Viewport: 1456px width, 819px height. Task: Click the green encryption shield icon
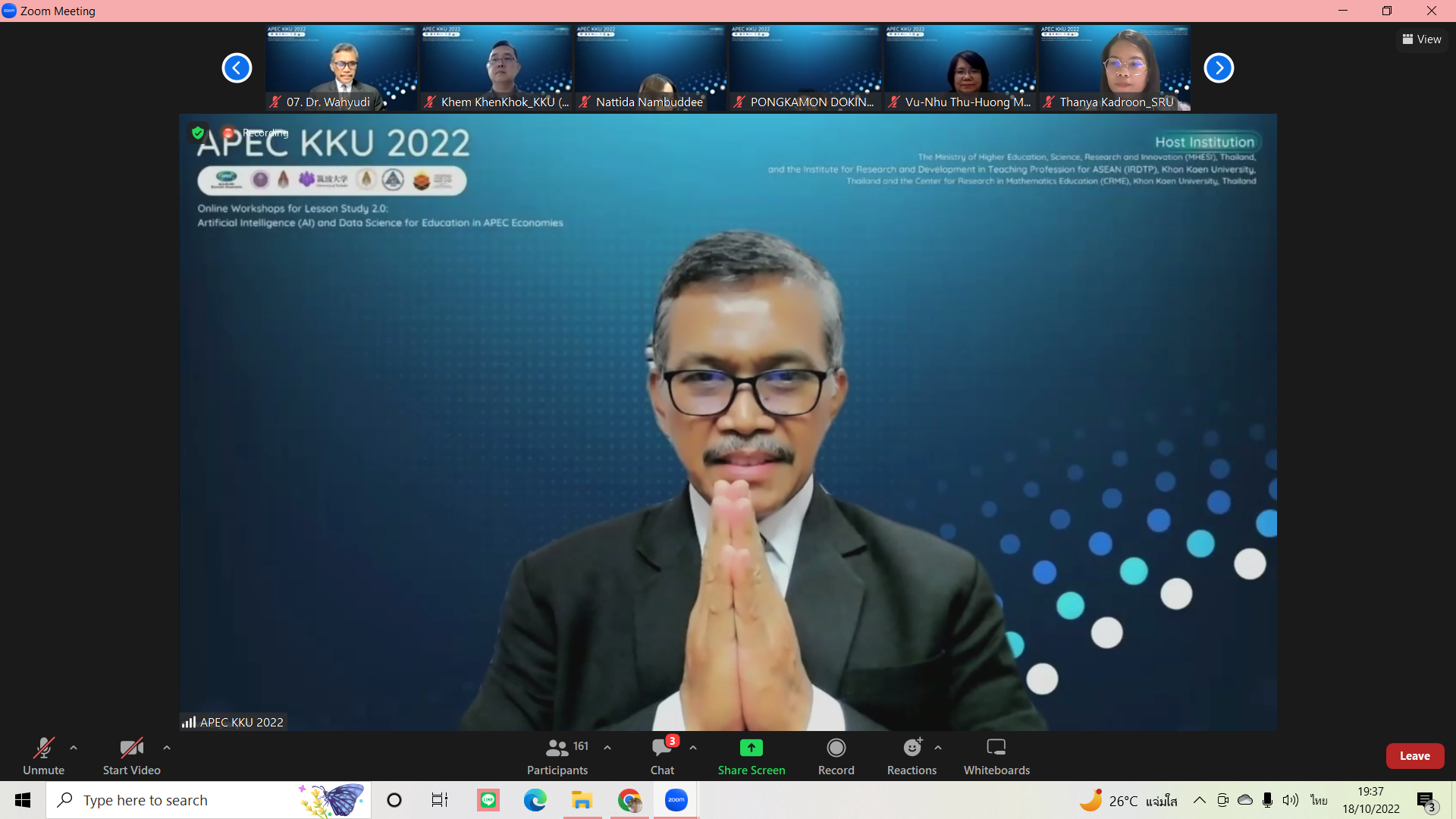[198, 133]
